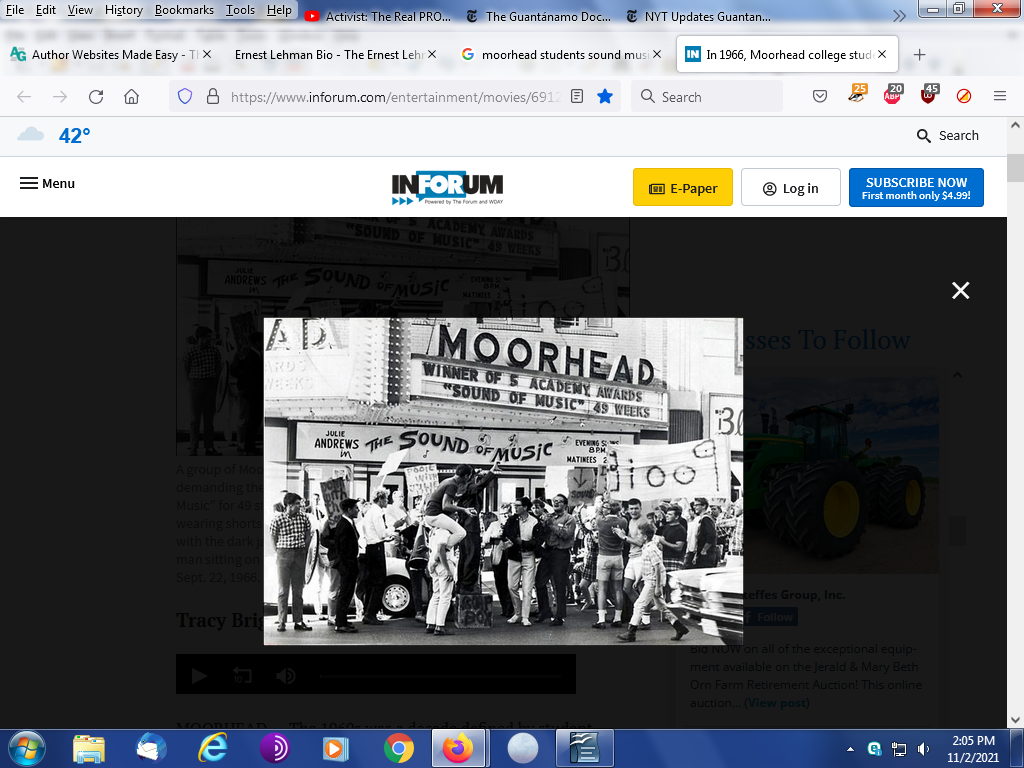Viewport: 1024px width, 768px height.
Task: Click the audio progress bar
Action: 441,676
